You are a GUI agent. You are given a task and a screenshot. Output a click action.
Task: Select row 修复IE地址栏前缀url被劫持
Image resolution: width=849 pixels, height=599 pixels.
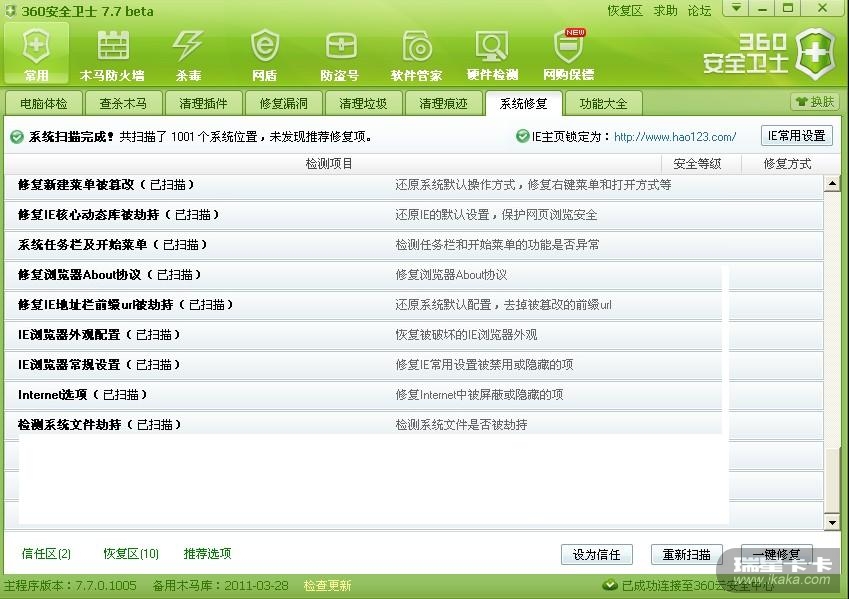tap(414, 305)
